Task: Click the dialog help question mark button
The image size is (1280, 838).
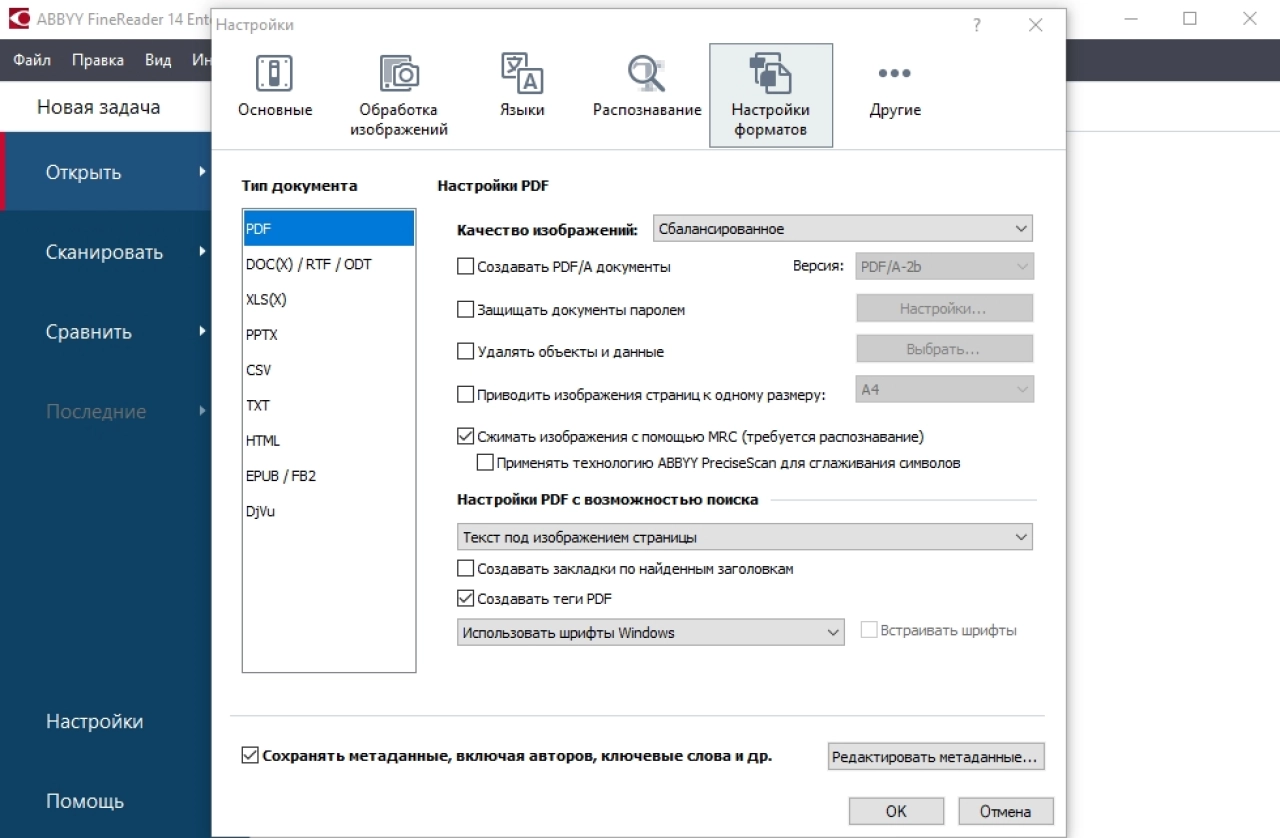Action: (977, 25)
